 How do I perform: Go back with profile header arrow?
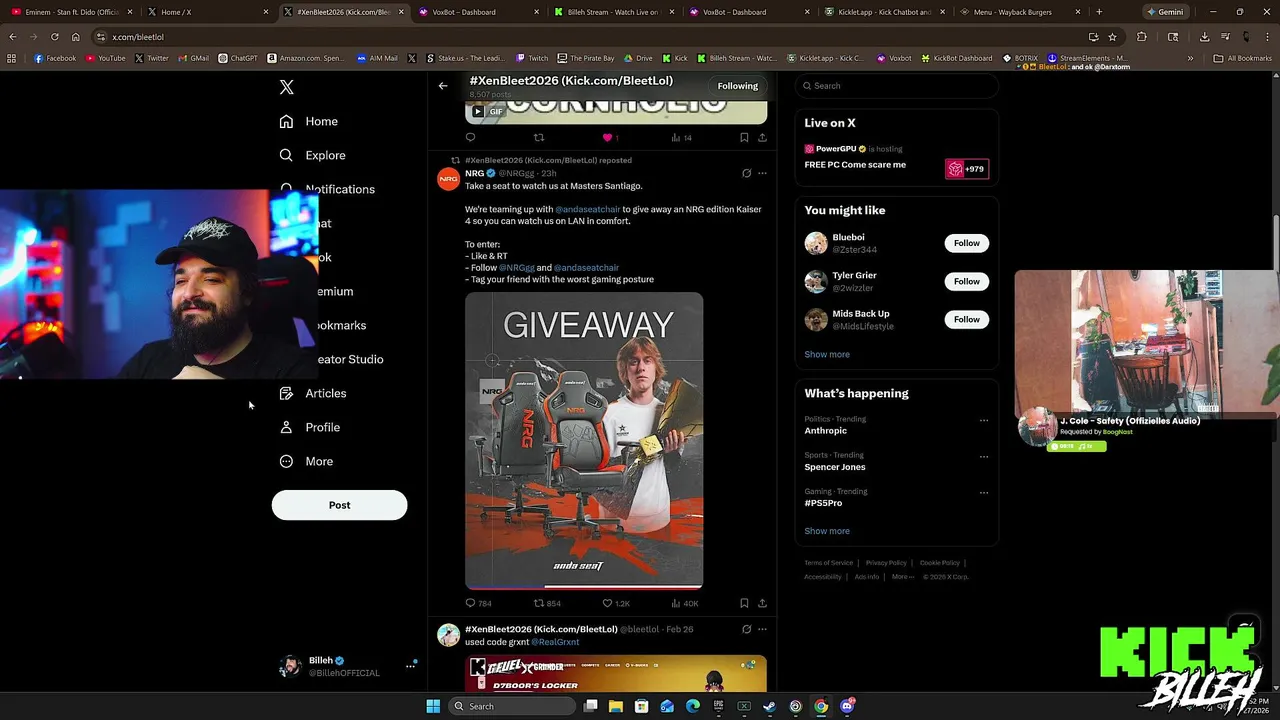click(443, 86)
